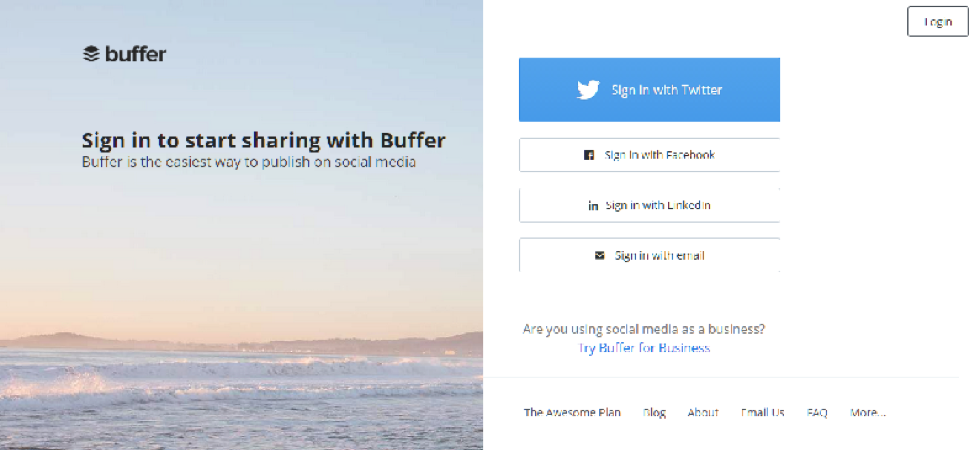Click the Email Us footer link
This screenshot has width=975, height=450.
(762, 412)
